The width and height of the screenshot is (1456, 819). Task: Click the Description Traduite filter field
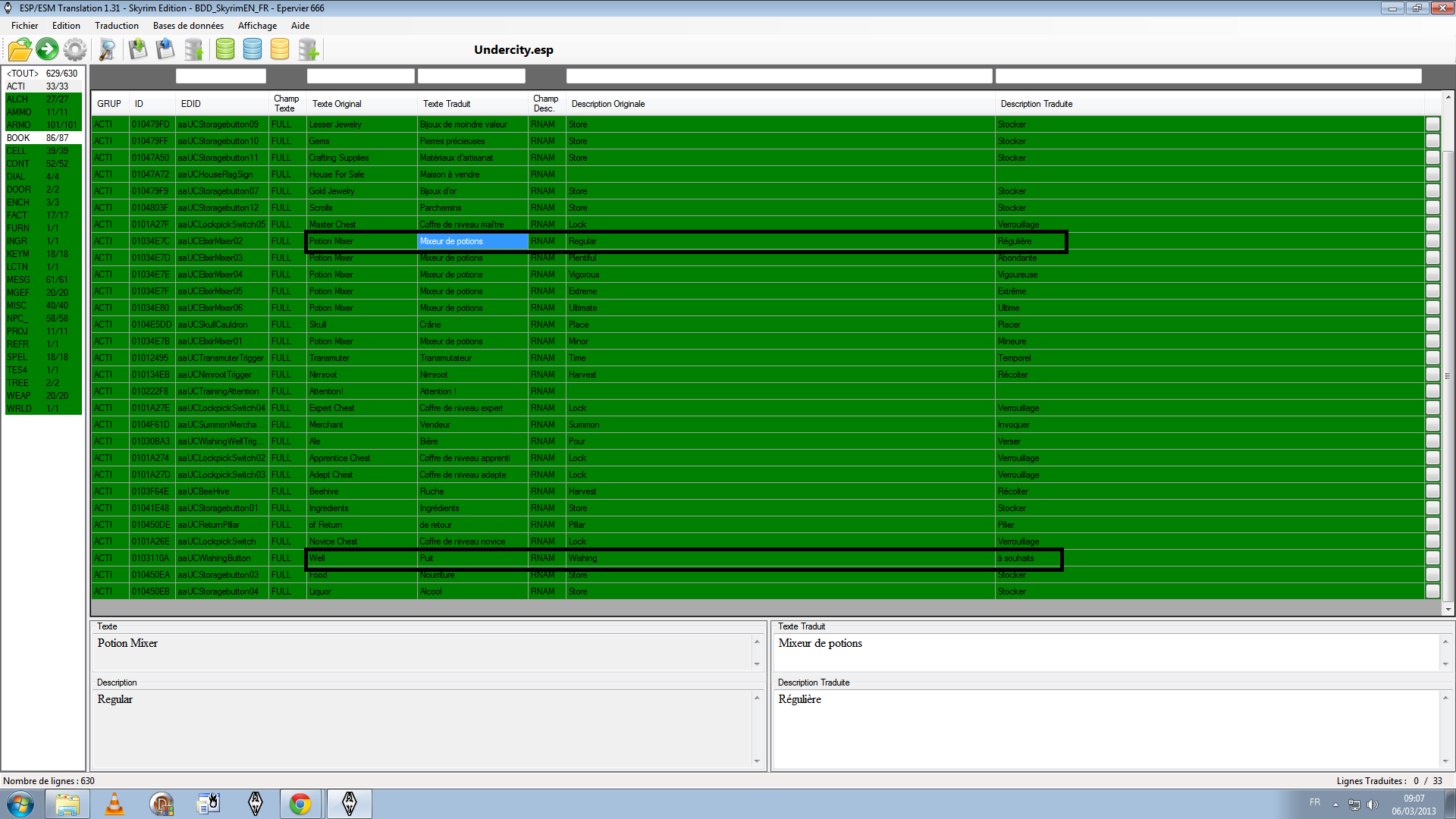(x=1209, y=76)
